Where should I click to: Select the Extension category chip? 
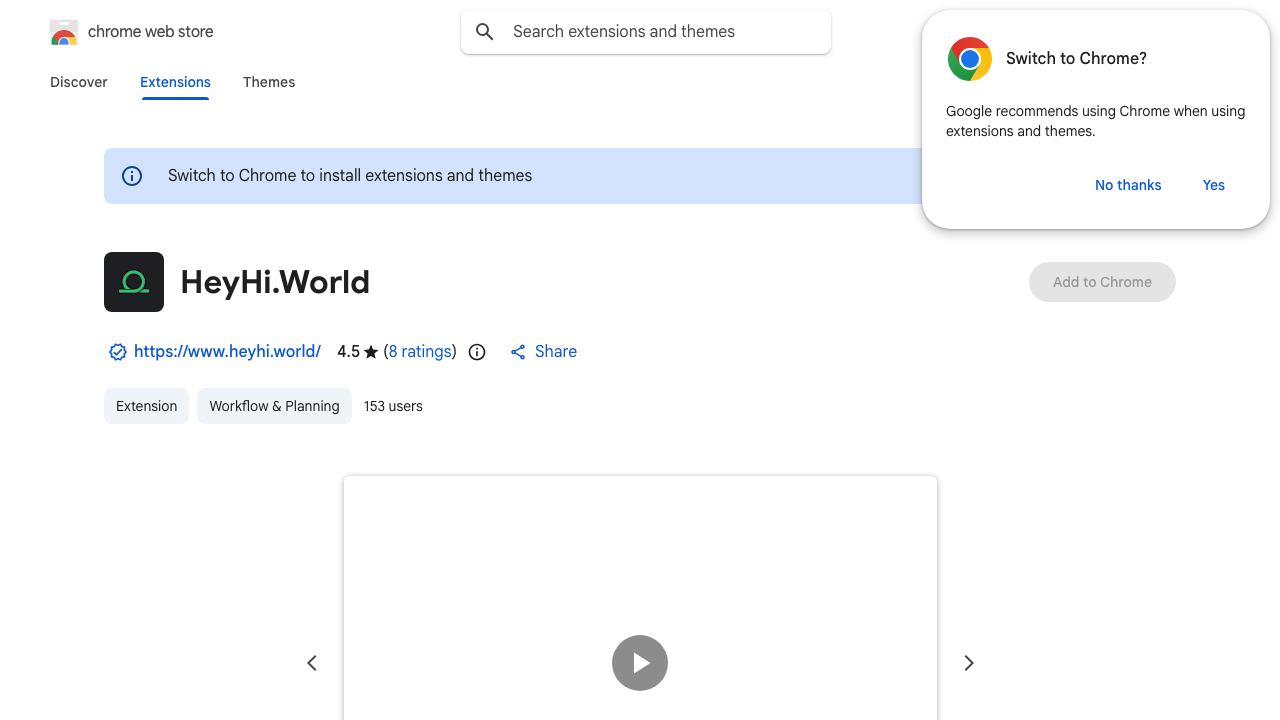(146, 406)
